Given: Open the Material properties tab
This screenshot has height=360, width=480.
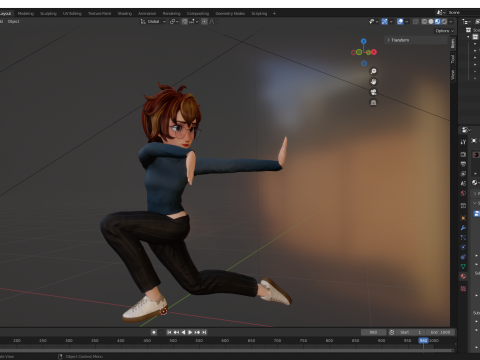Looking at the screenshot, I should [x=463, y=276].
